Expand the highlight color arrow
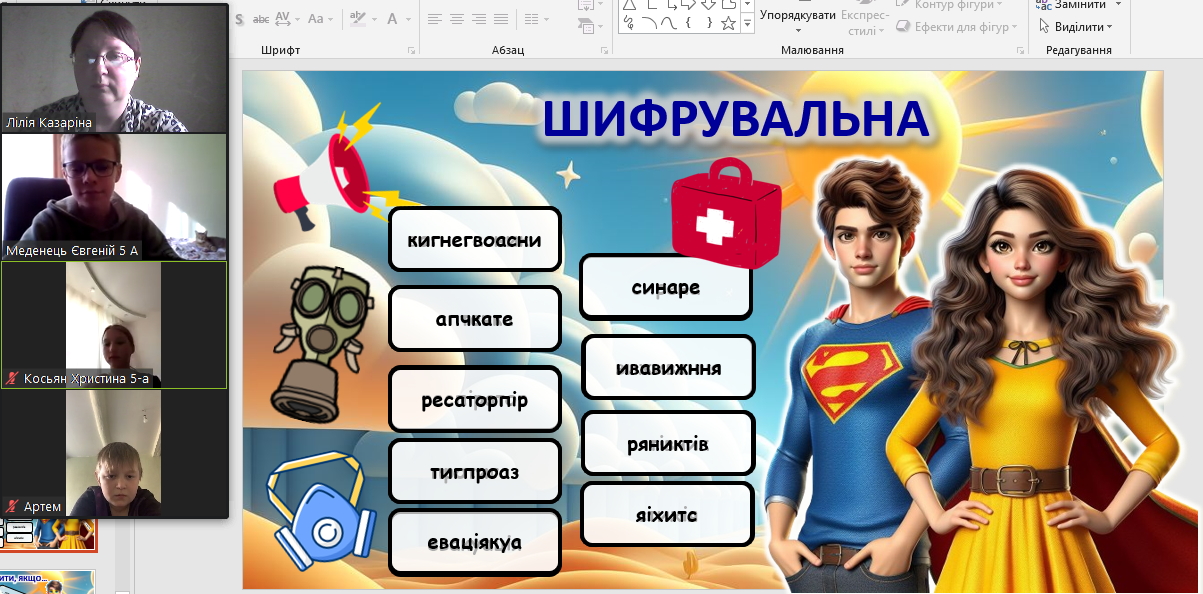 coord(372,18)
